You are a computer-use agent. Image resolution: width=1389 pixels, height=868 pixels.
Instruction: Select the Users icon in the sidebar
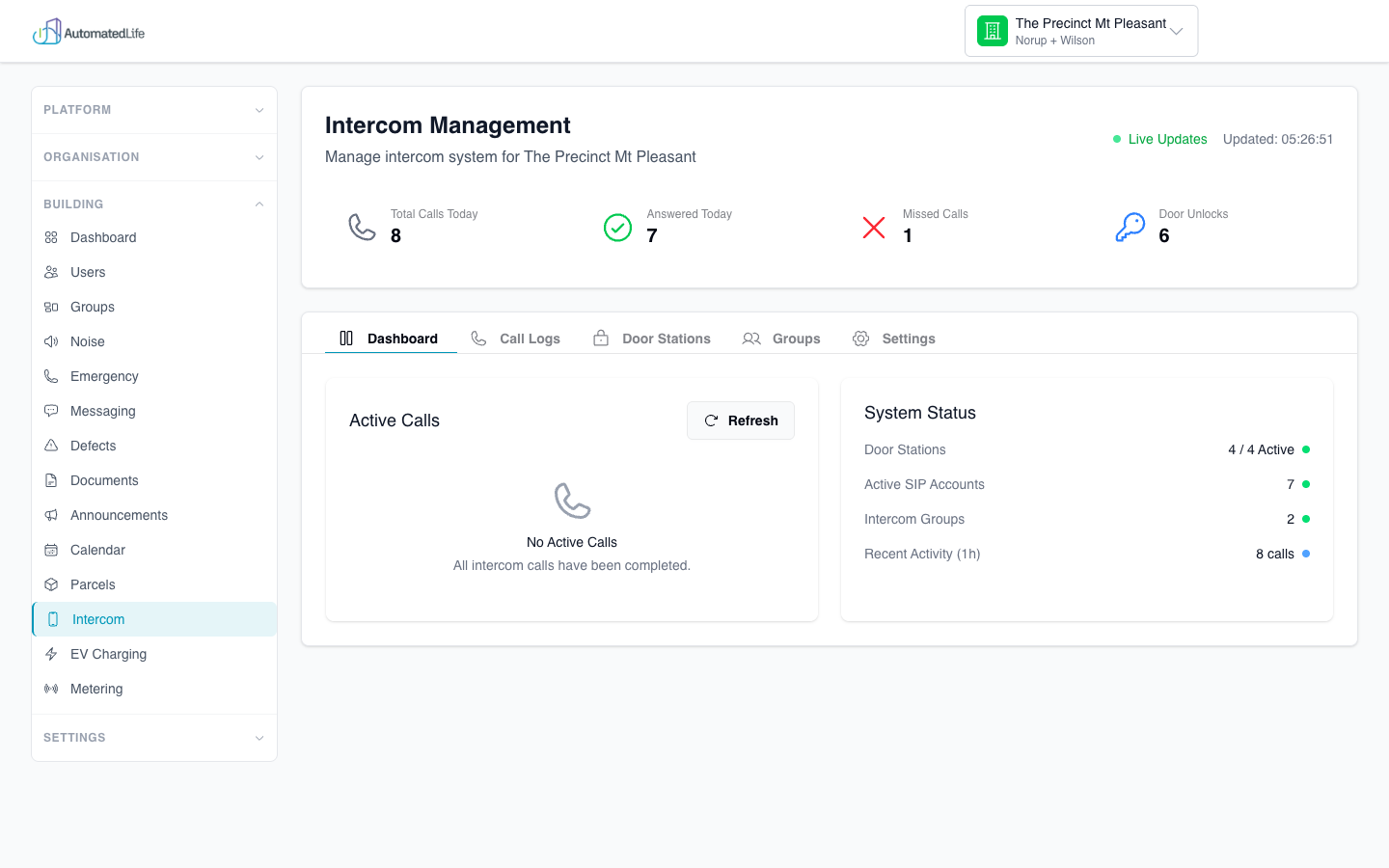click(50, 272)
